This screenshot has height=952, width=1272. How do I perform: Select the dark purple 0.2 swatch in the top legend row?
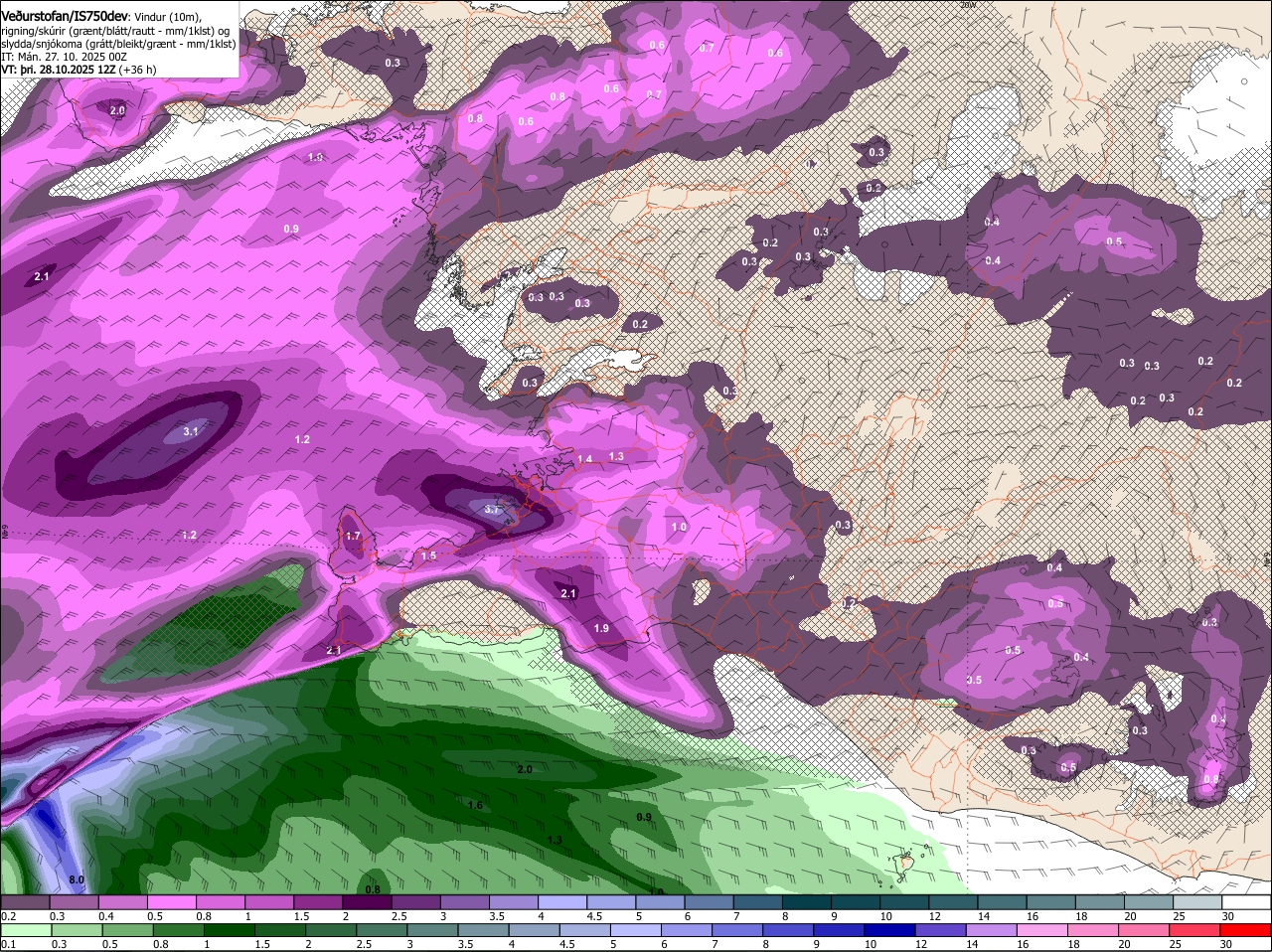pos(25,902)
